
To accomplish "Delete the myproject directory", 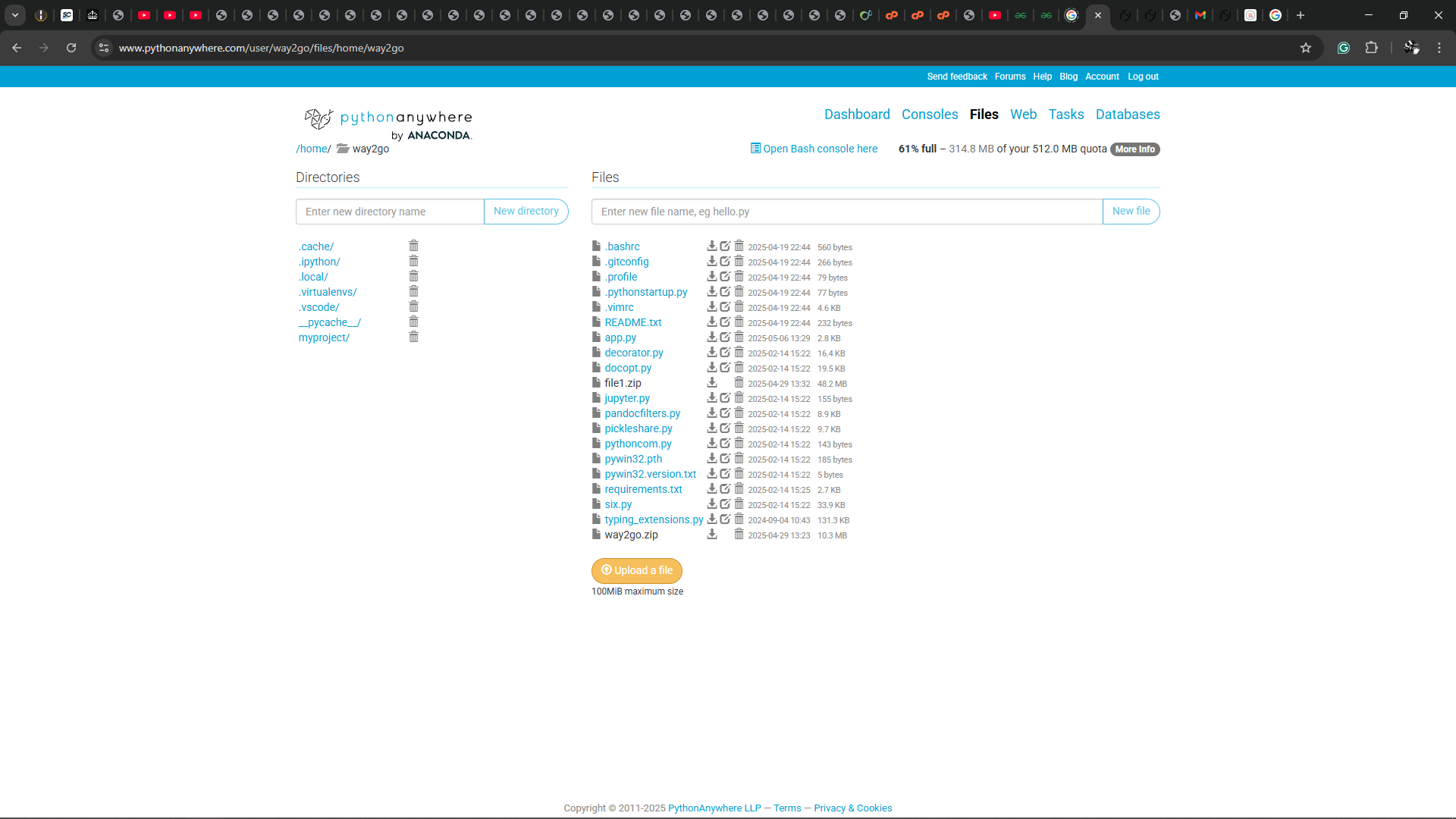I will coord(413,337).
